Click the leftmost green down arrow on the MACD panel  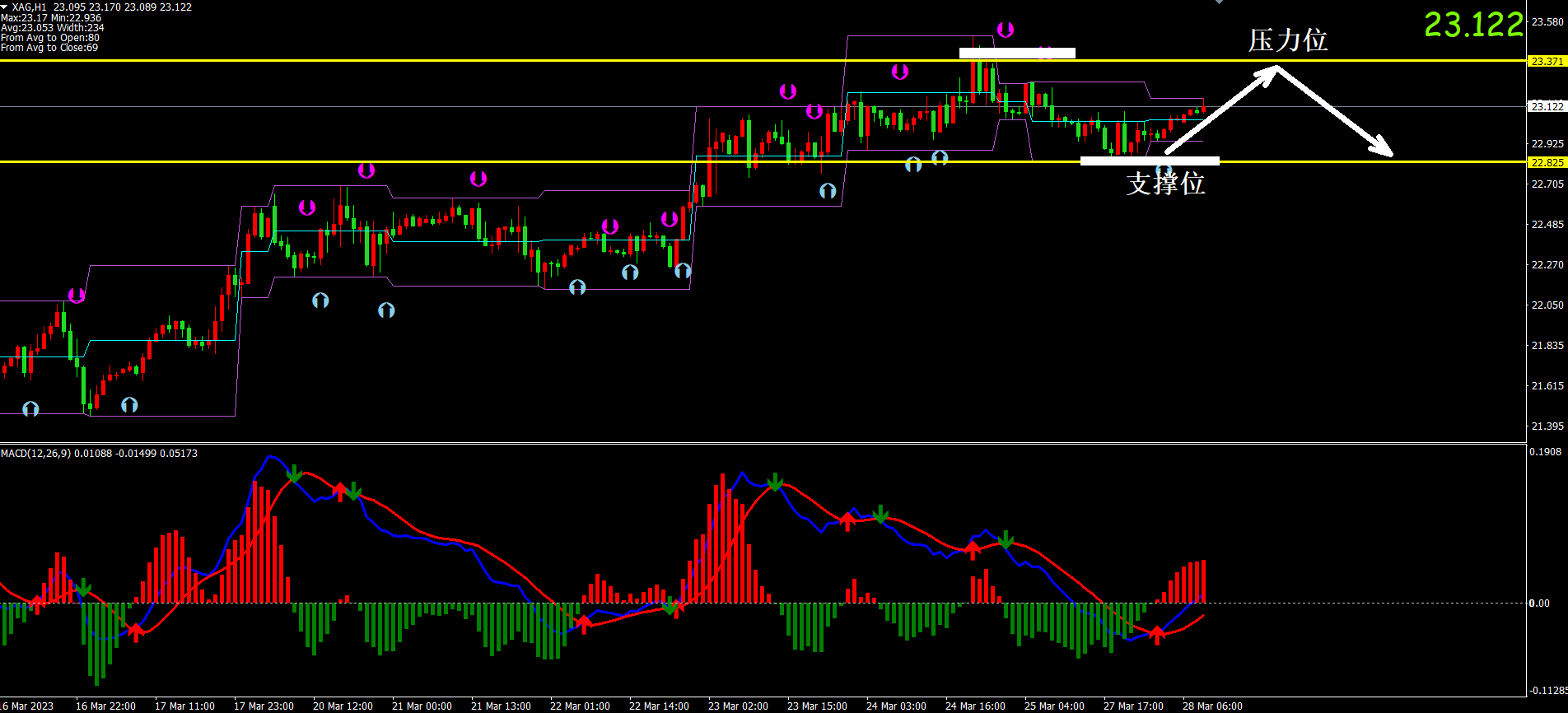pos(83,588)
